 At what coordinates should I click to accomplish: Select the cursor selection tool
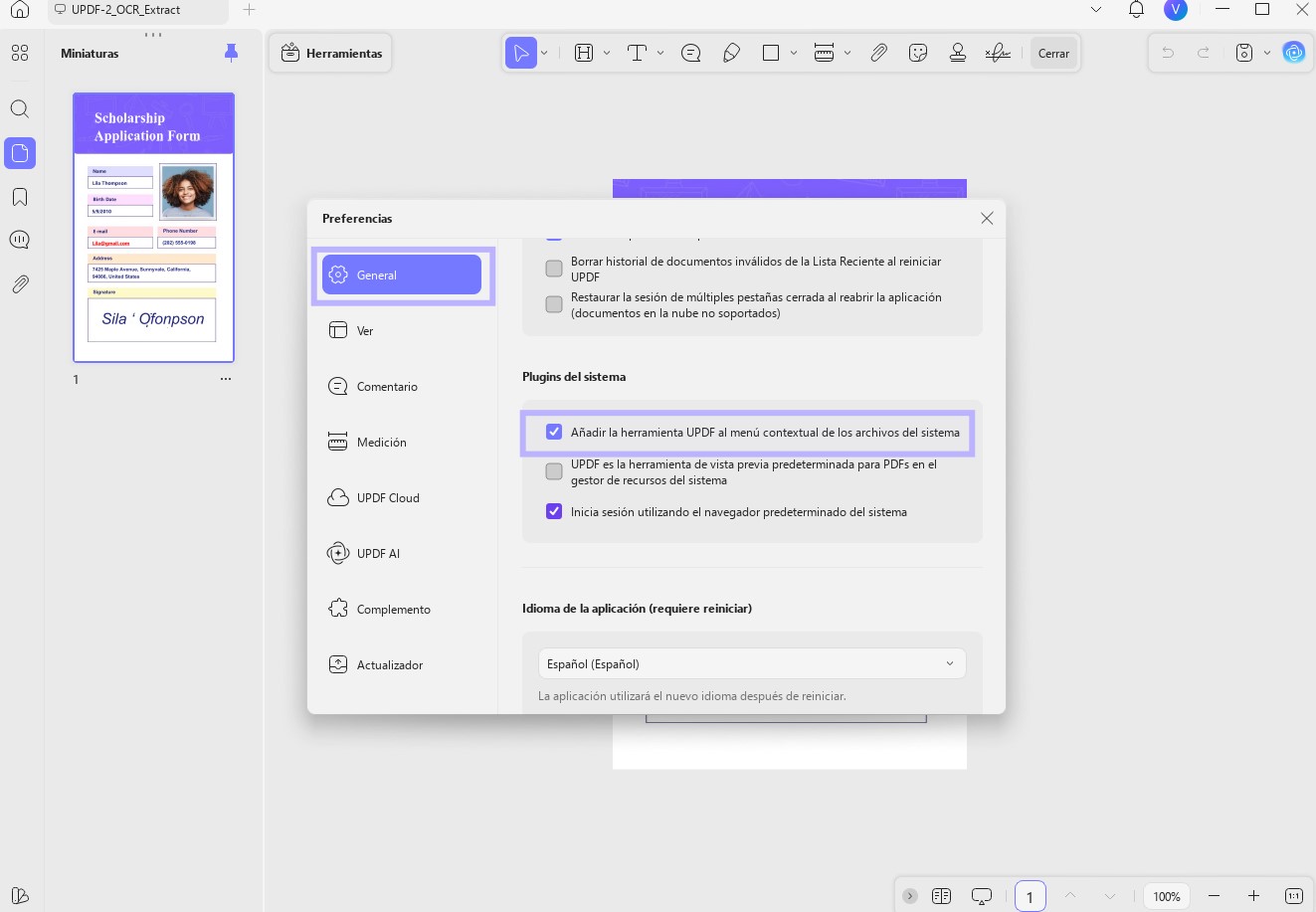(521, 54)
